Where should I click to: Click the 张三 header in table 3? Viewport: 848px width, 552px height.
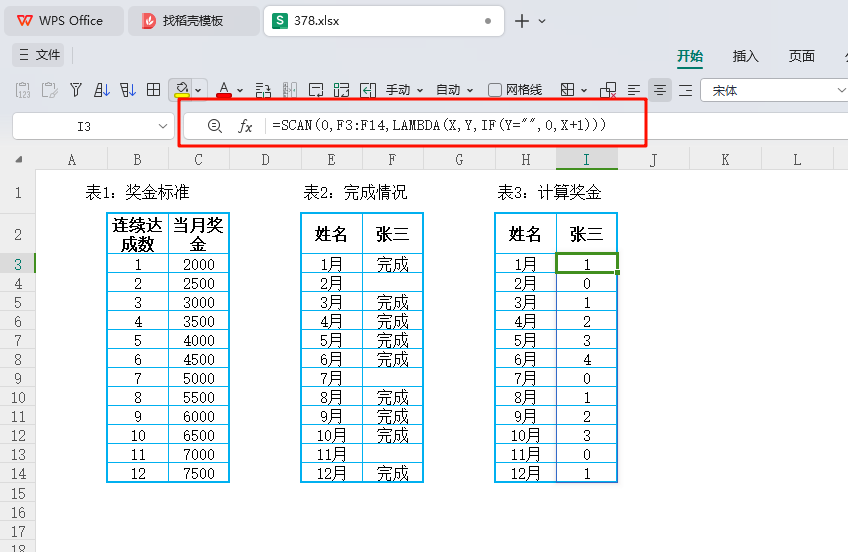pyautogui.click(x=587, y=234)
